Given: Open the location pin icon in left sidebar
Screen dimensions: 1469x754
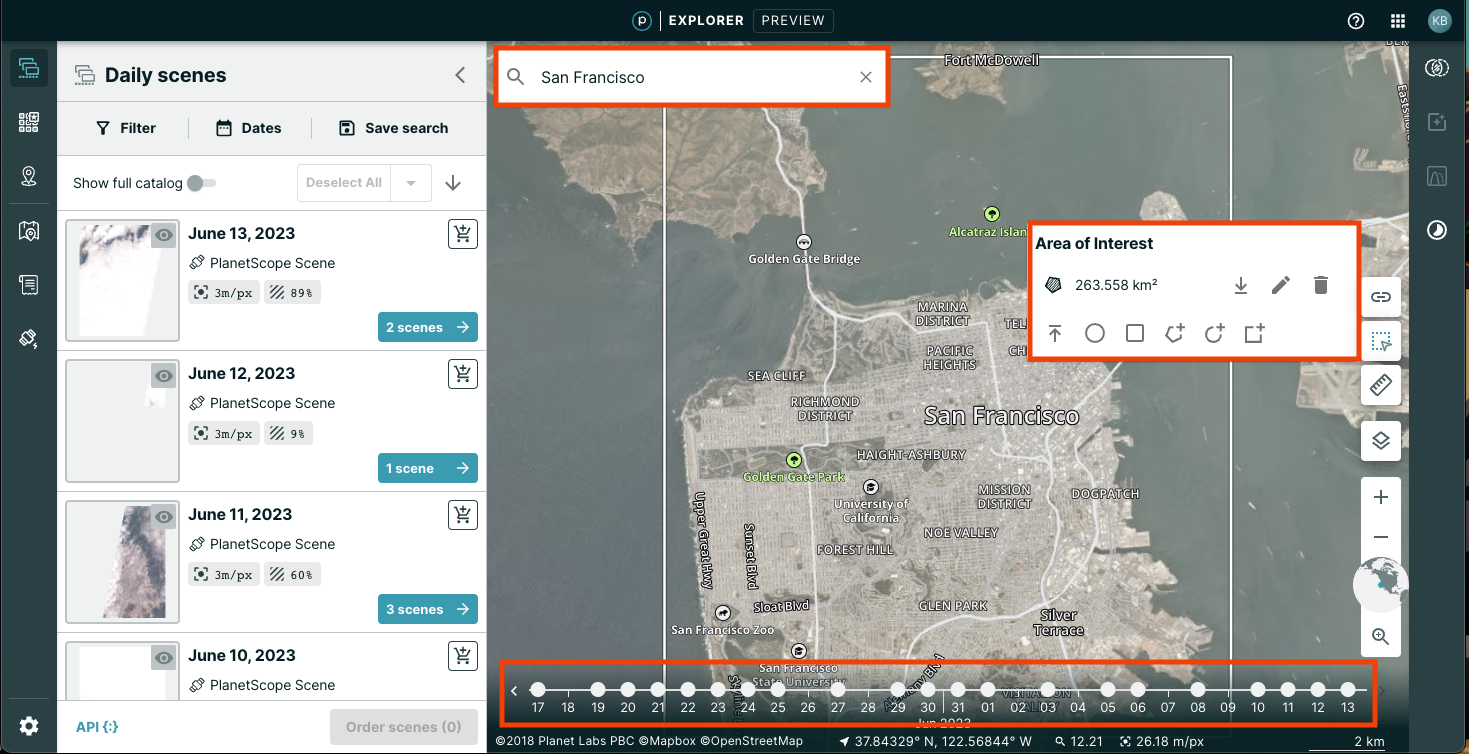Looking at the screenshot, I should tap(28, 177).
